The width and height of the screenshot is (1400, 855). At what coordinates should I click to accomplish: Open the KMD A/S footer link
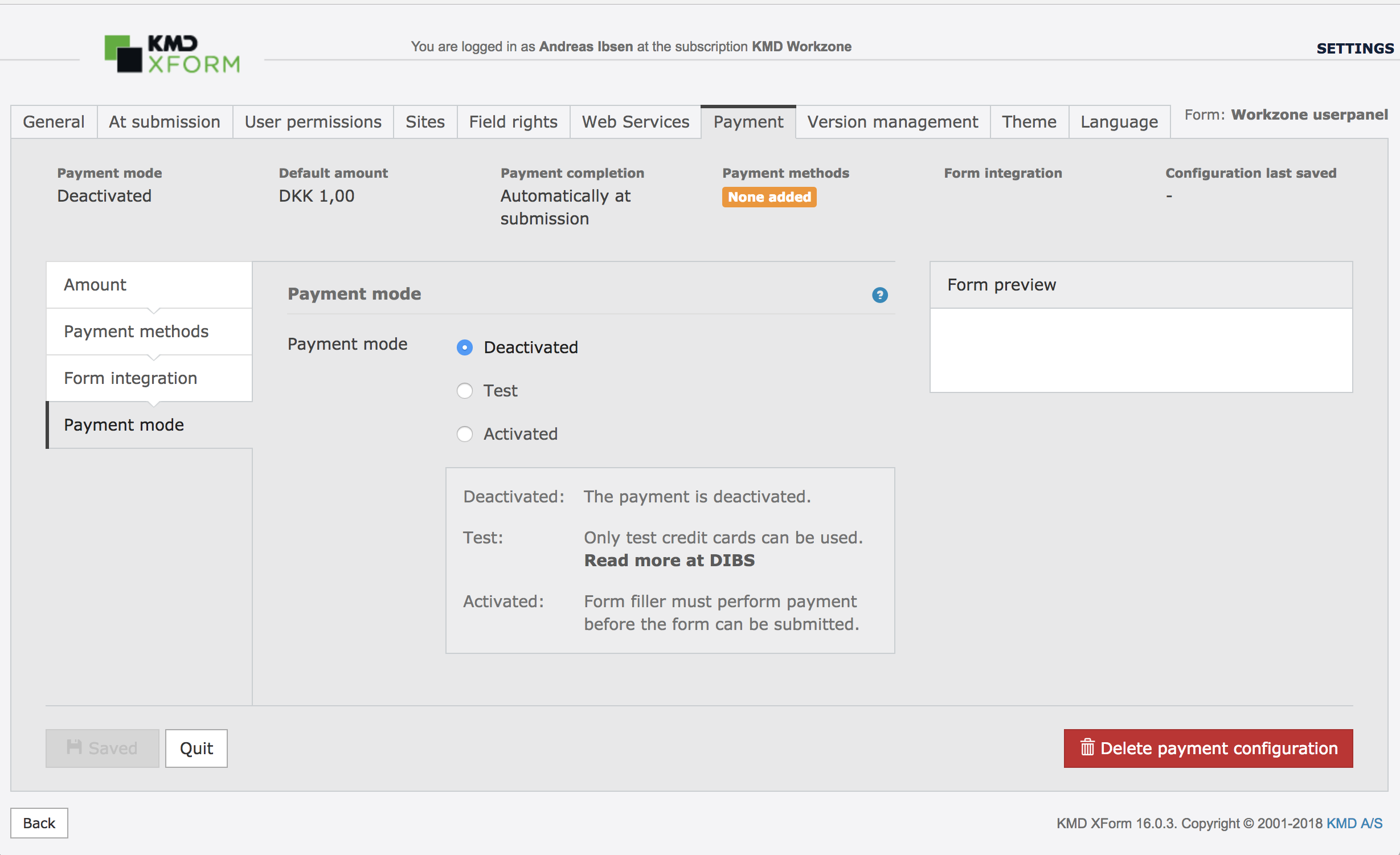[x=1354, y=823]
